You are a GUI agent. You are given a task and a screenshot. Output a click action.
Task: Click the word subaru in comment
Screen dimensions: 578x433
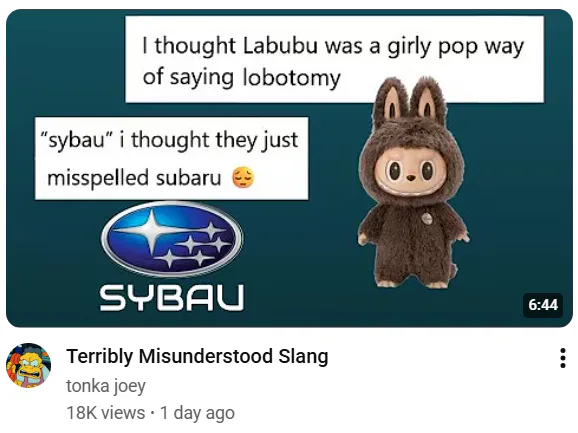pos(188,178)
